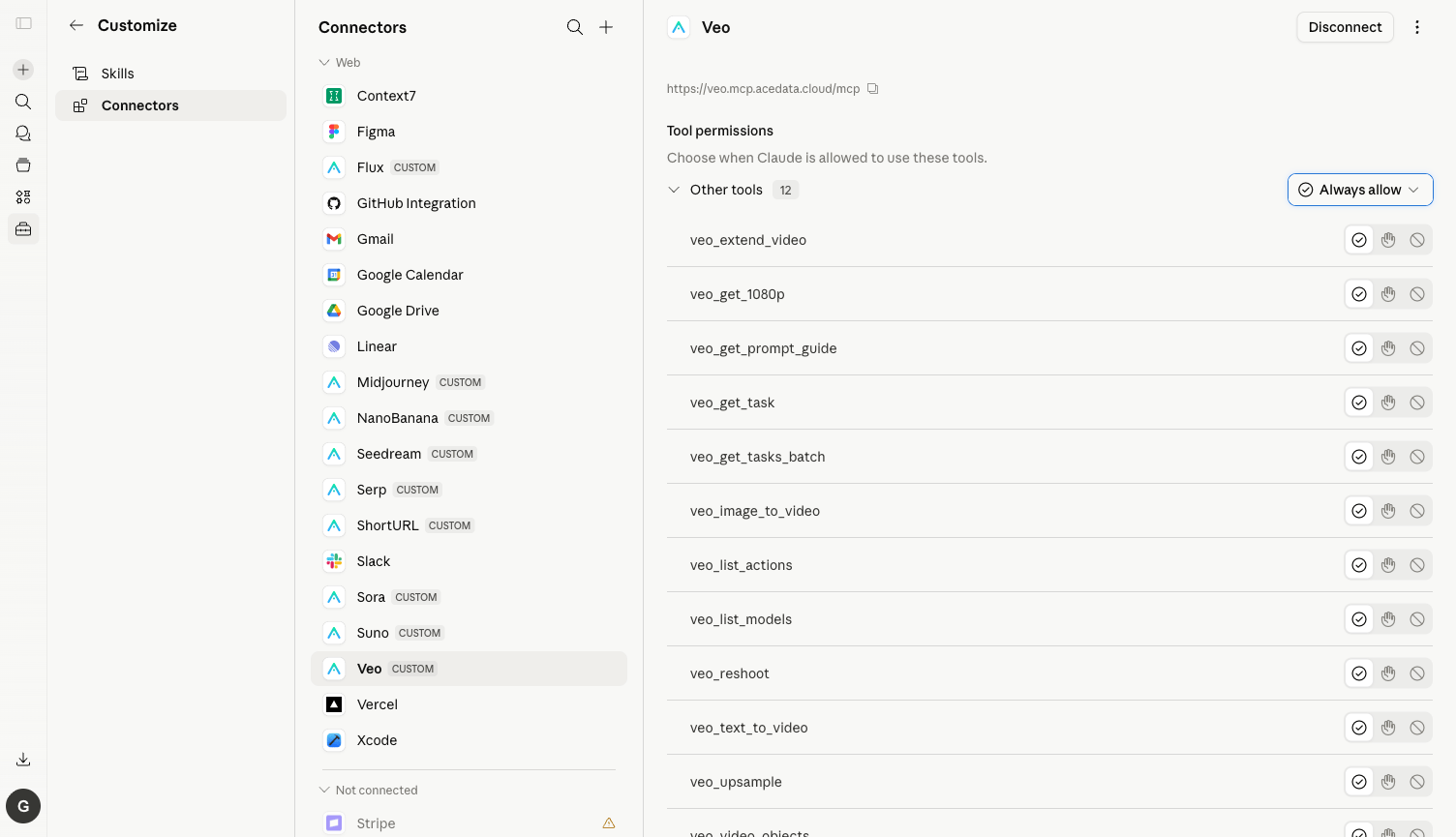Screen dimensions: 1456x837
Task: Always allow veo_extend_video
Action: [x=1359, y=240]
